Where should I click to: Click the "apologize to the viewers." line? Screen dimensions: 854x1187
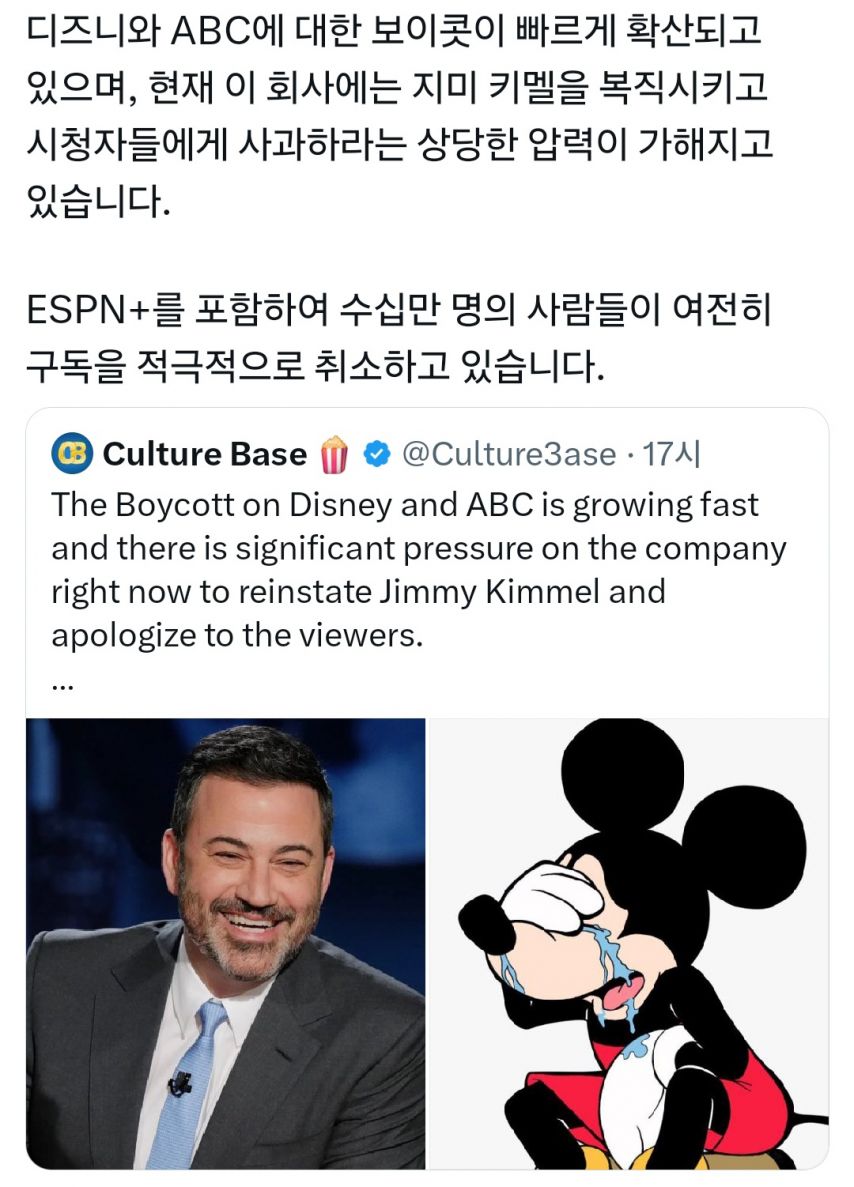click(x=237, y=636)
